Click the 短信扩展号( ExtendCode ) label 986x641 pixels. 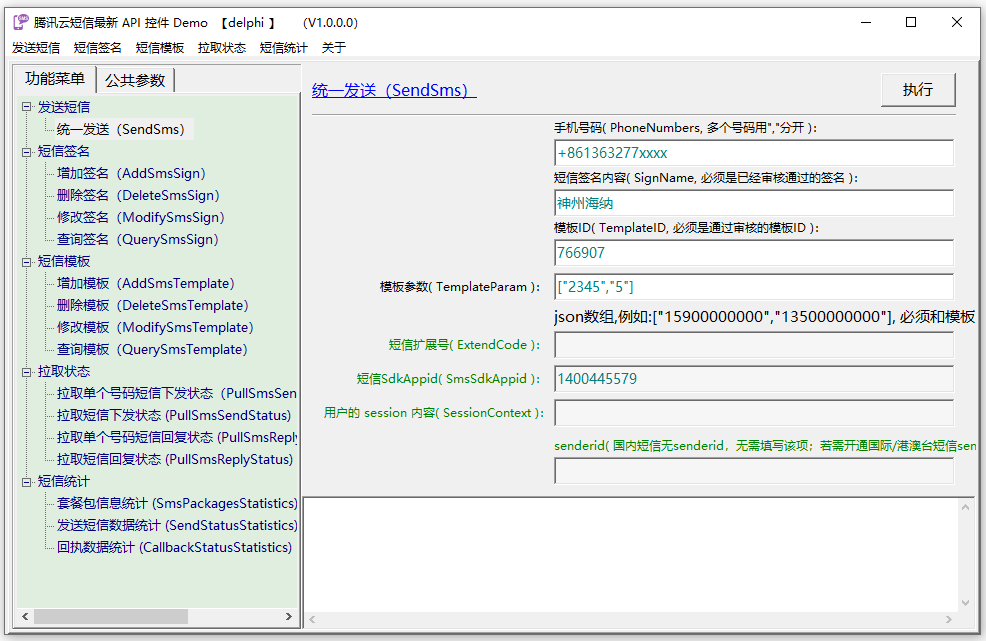(464, 345)
